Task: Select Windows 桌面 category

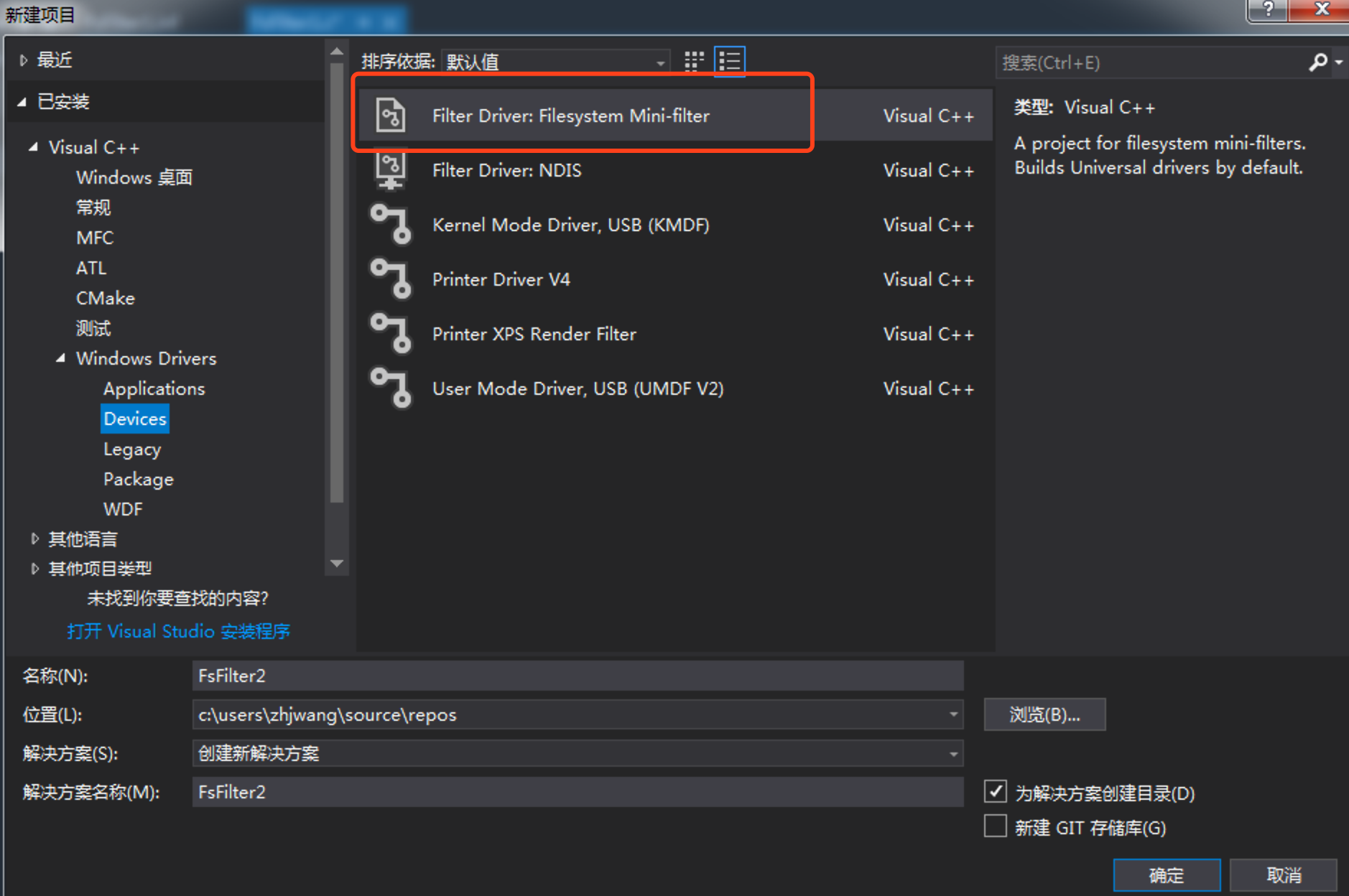Action: point(134,177)
